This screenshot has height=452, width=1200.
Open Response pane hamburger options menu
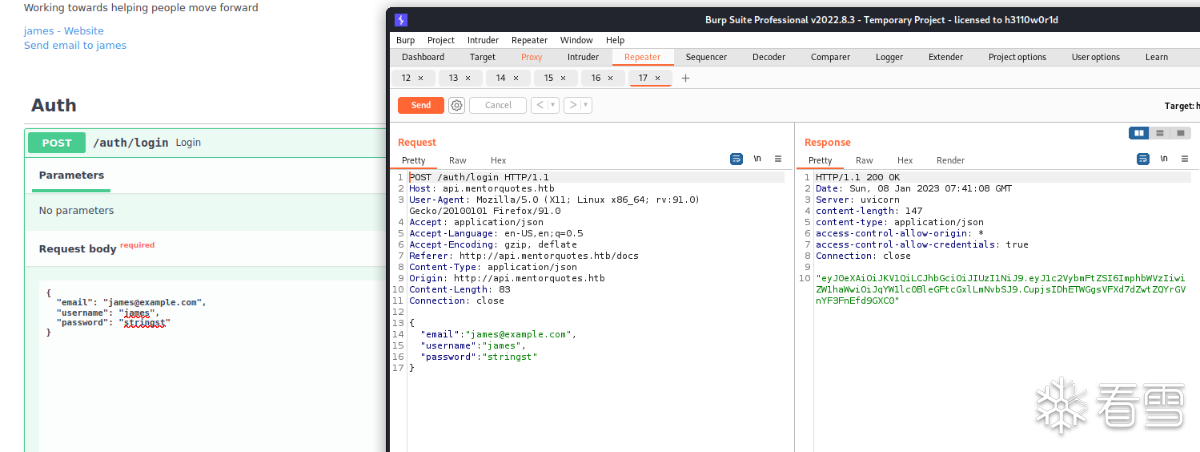pyautogui.click(x=1186, y=158)
